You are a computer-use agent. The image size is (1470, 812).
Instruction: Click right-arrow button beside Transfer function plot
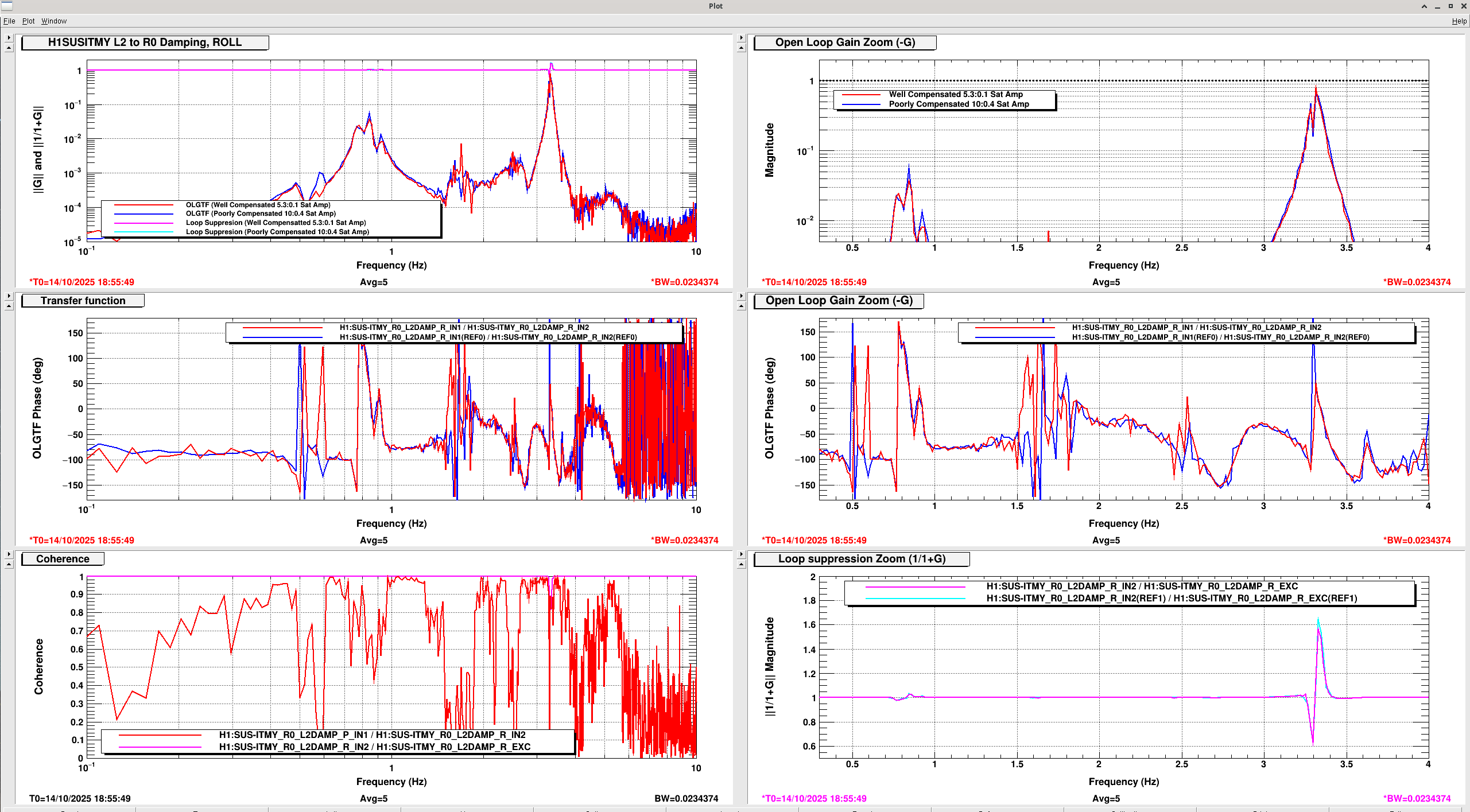[9, 296]
